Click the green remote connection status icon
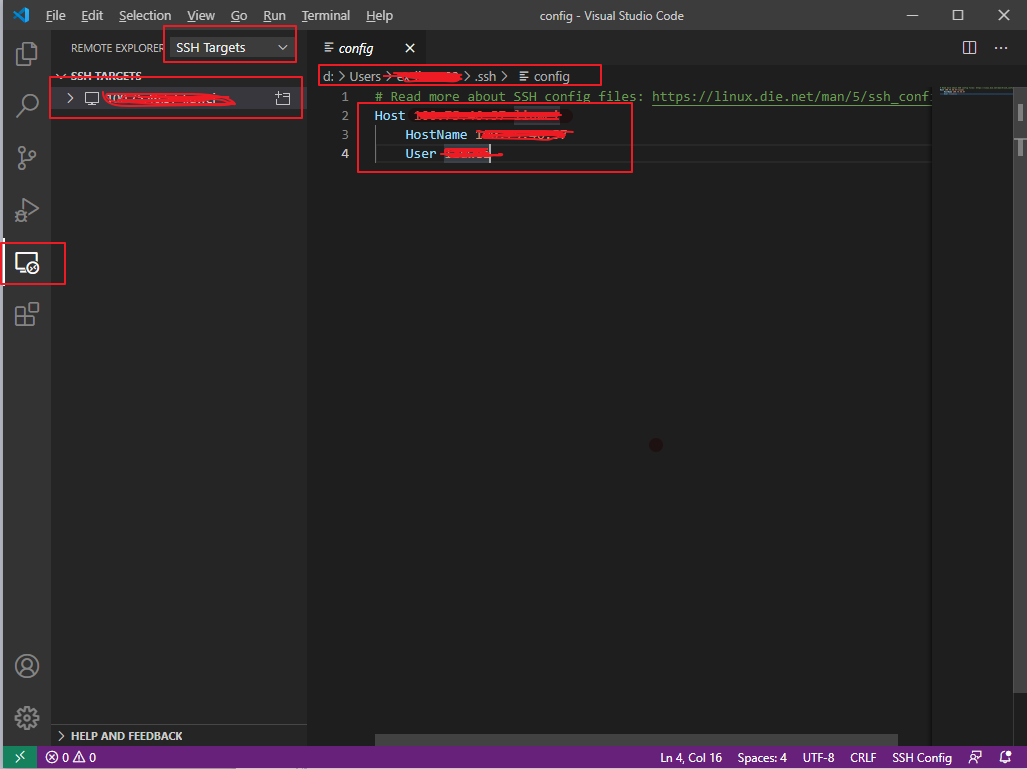This screenshot has width=1027, height=769. tap(20, 757)
